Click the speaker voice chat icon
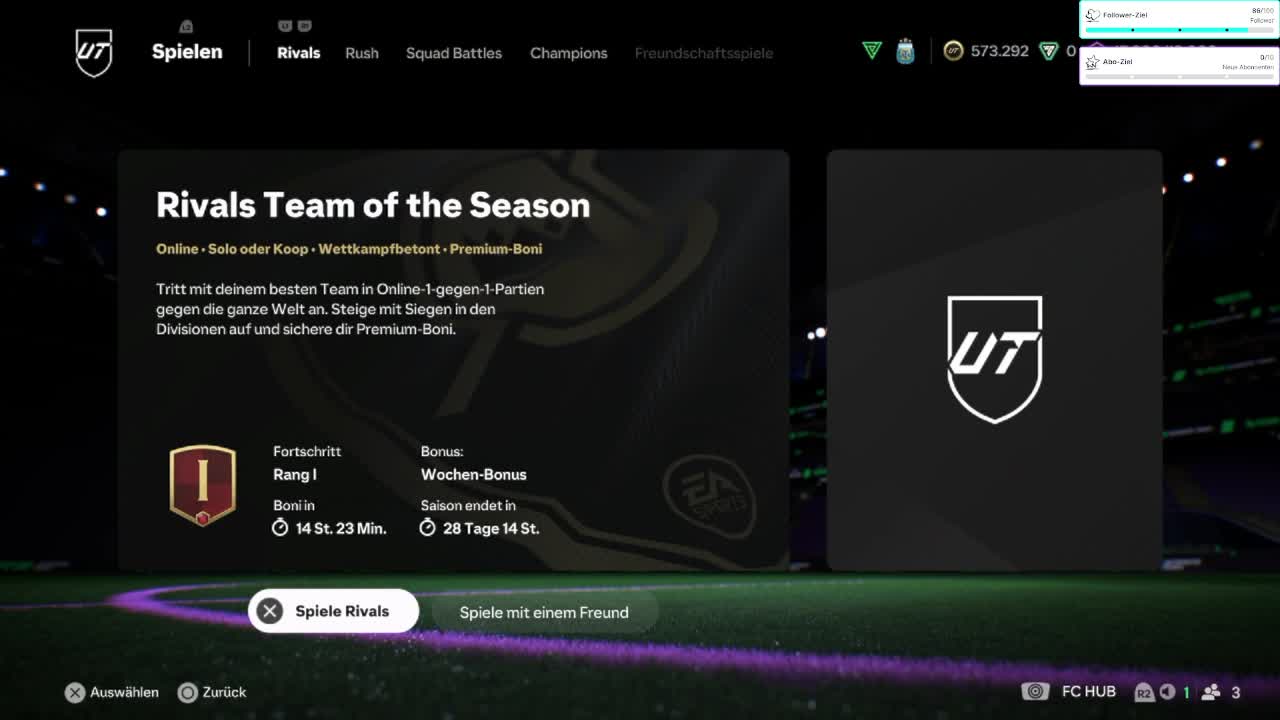1280x720 pixels. (x=1167, y=692)
